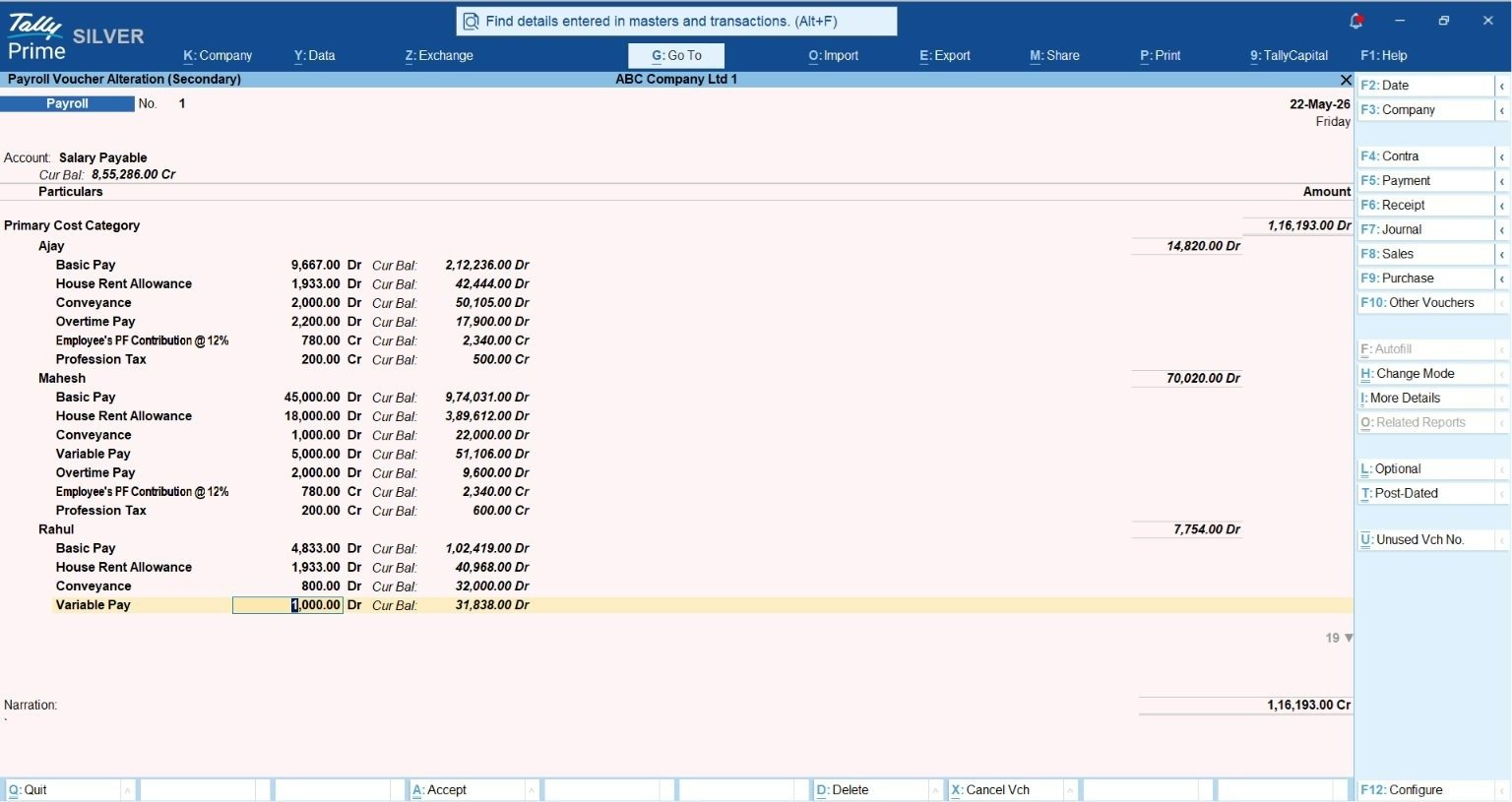
Task: Open the G: Go To menu
Action: coord(676,56)
